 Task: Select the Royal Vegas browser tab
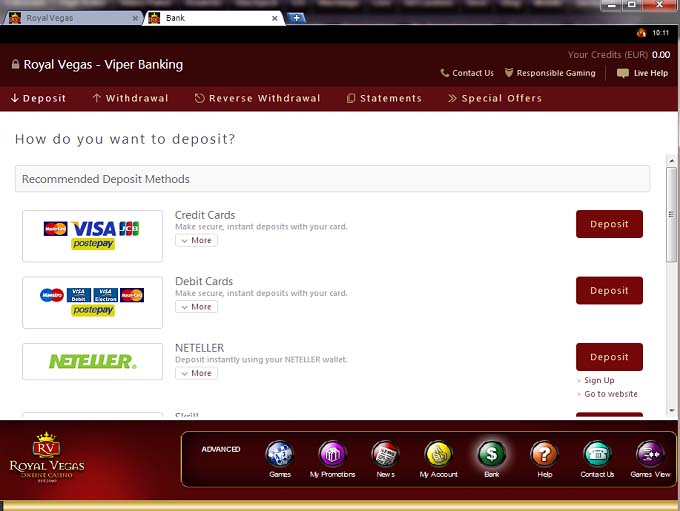70,18
